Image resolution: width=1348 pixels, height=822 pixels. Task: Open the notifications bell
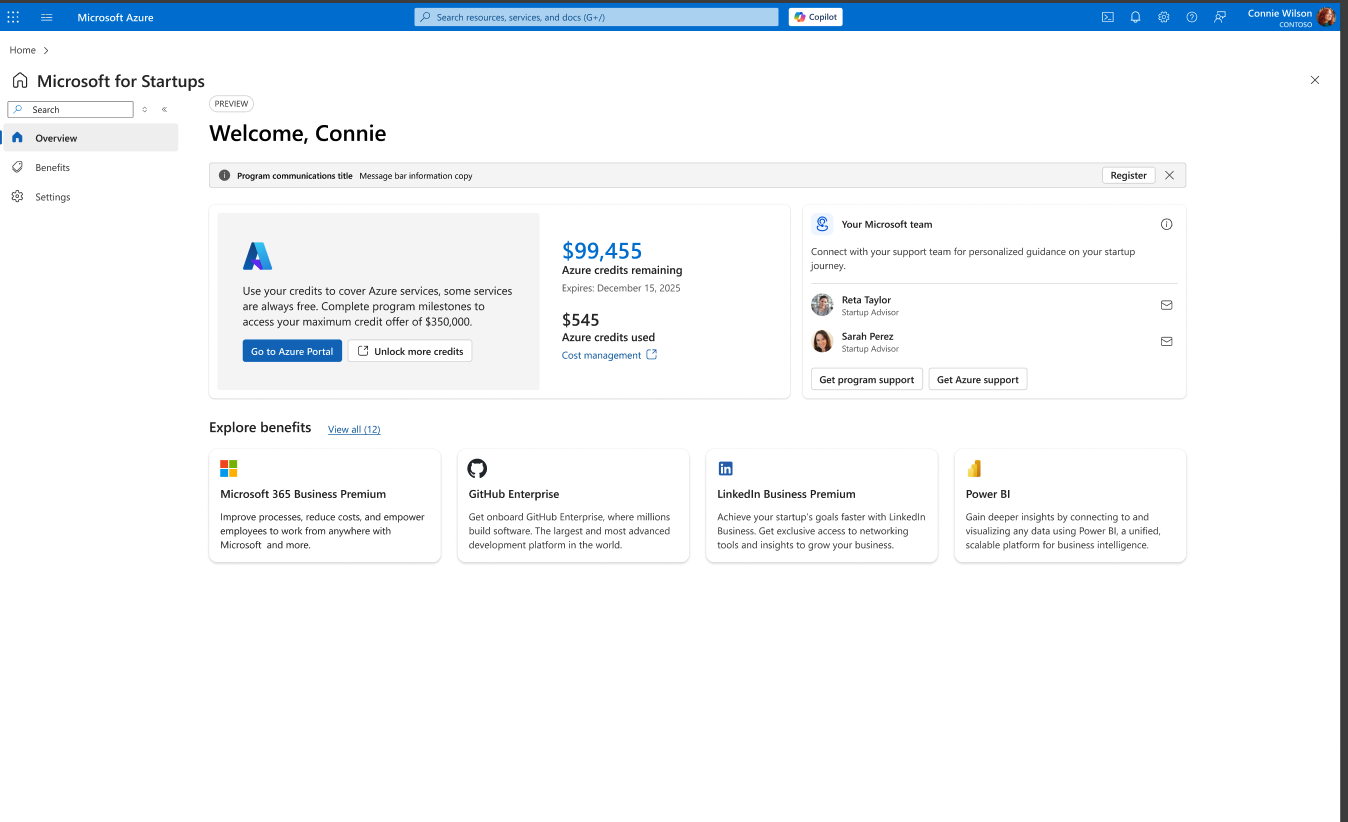[x=1135, y=17]
